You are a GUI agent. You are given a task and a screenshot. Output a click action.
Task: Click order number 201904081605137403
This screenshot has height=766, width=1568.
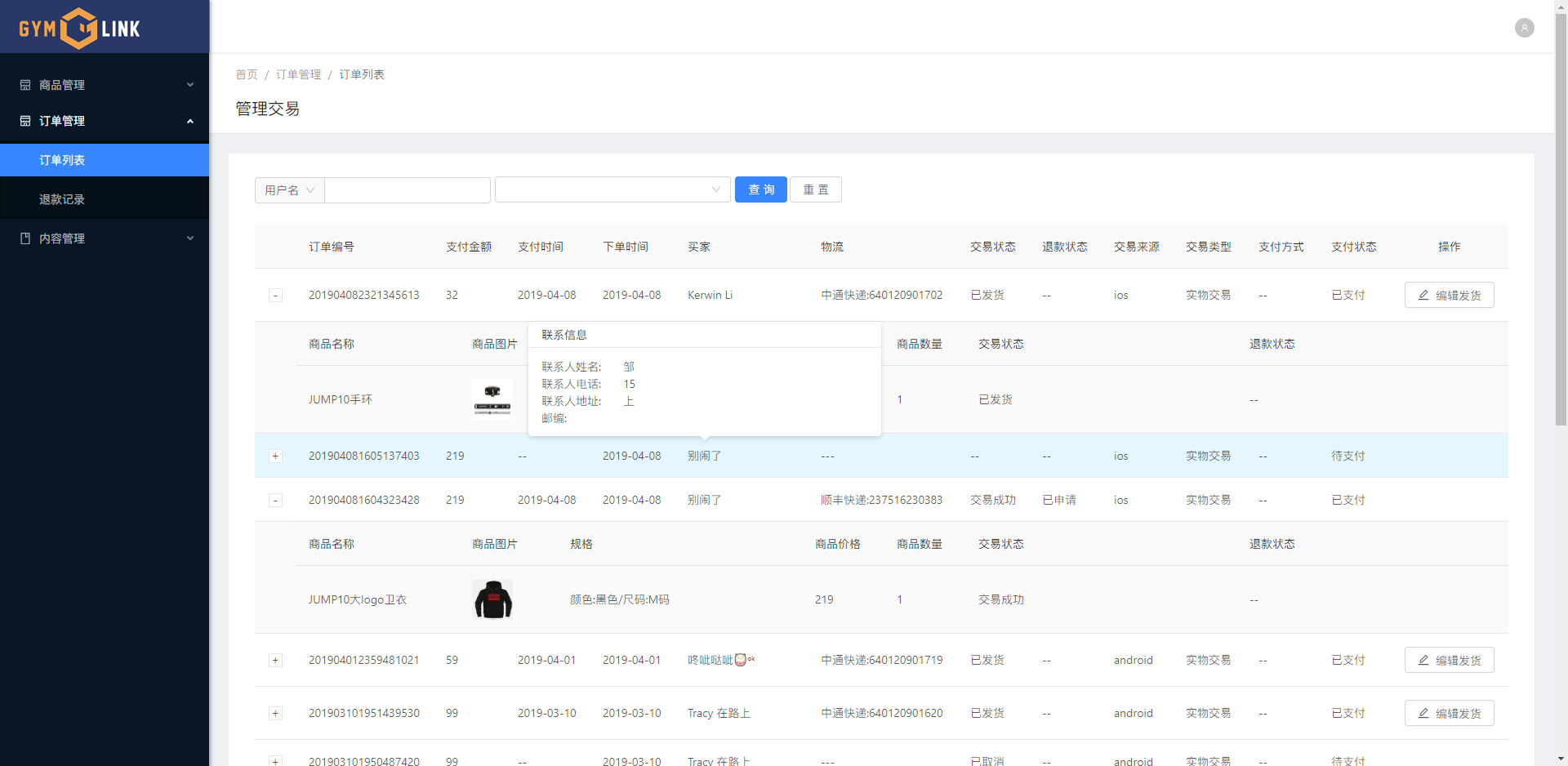364,456
